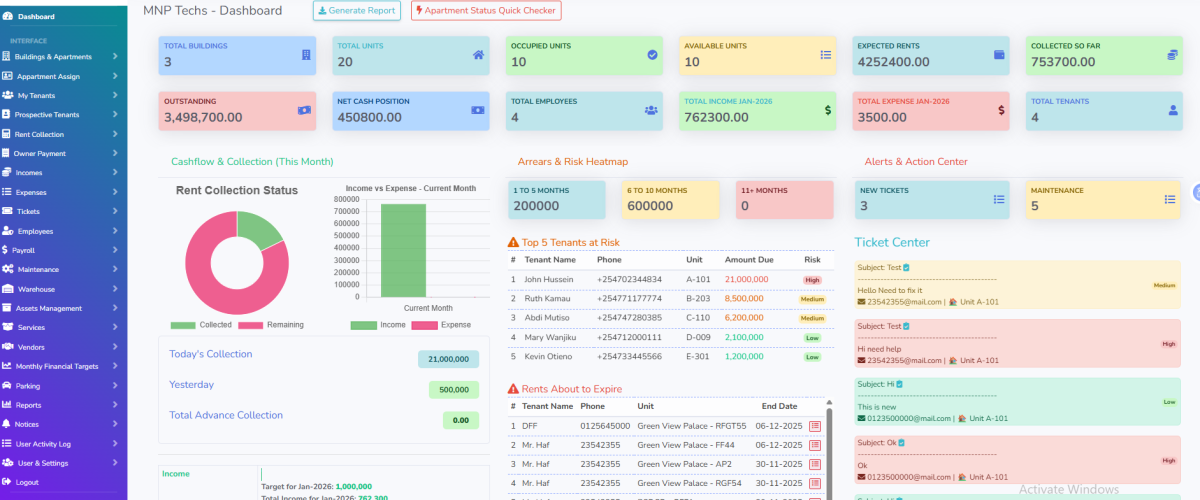Click the Maintenance gears icon in sidebar
The width and height of the screenshot is (1200, 500).
pos(8,269)
